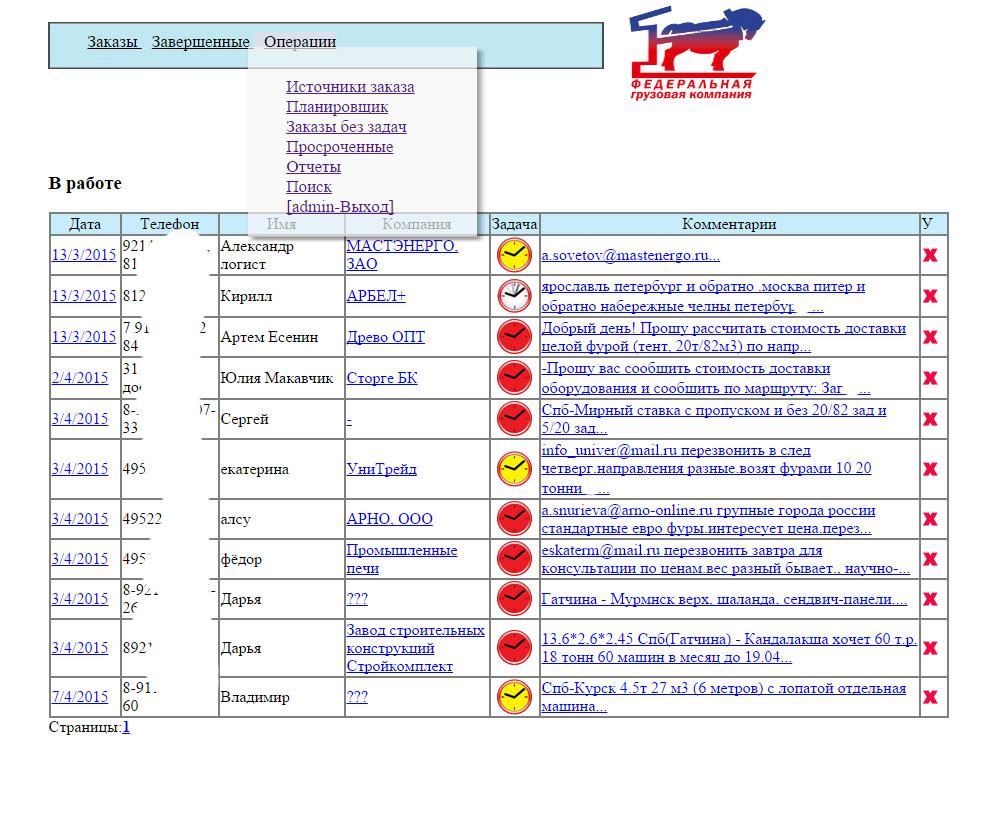
Task: Go to the Завершенные section
Action: pos(201,42)
